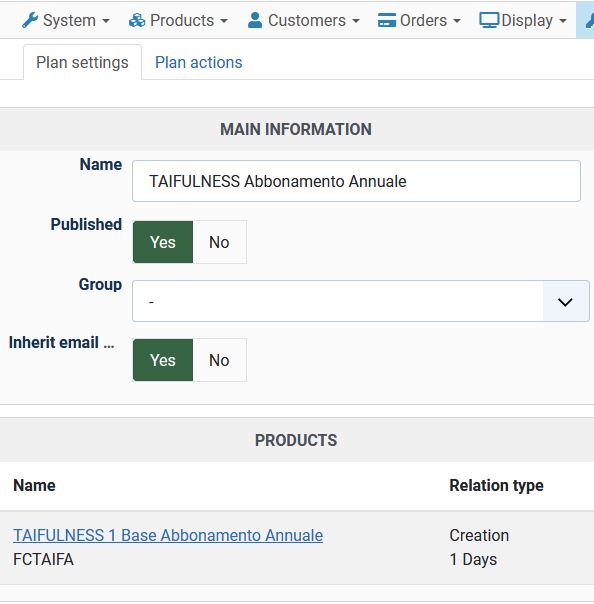Image resolution: width=594 pixels, height=604 pixels.
Task: Set Published to No
Action: 219,242
